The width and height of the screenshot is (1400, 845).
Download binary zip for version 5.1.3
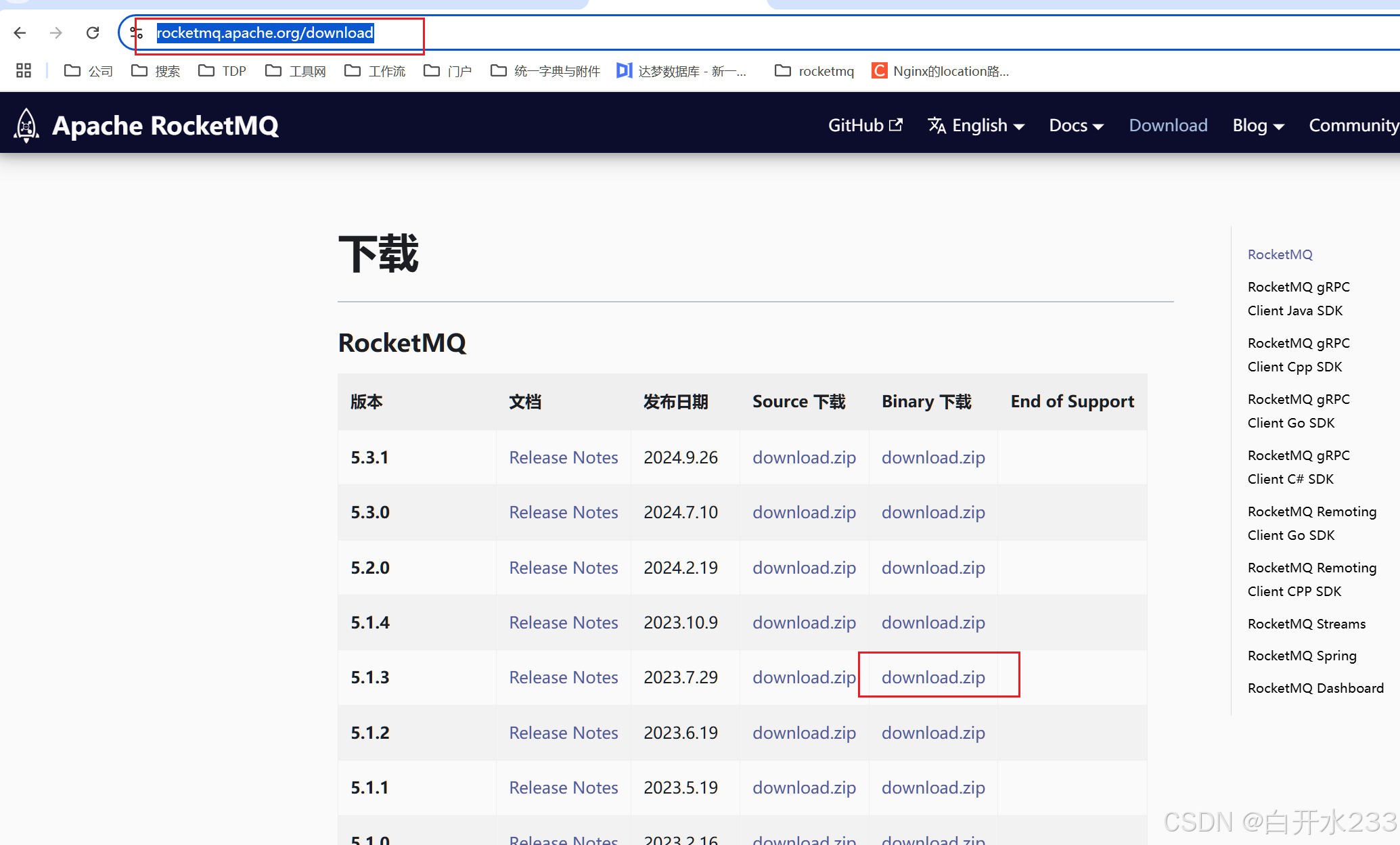pyautogui.click(x=933, y=677)
